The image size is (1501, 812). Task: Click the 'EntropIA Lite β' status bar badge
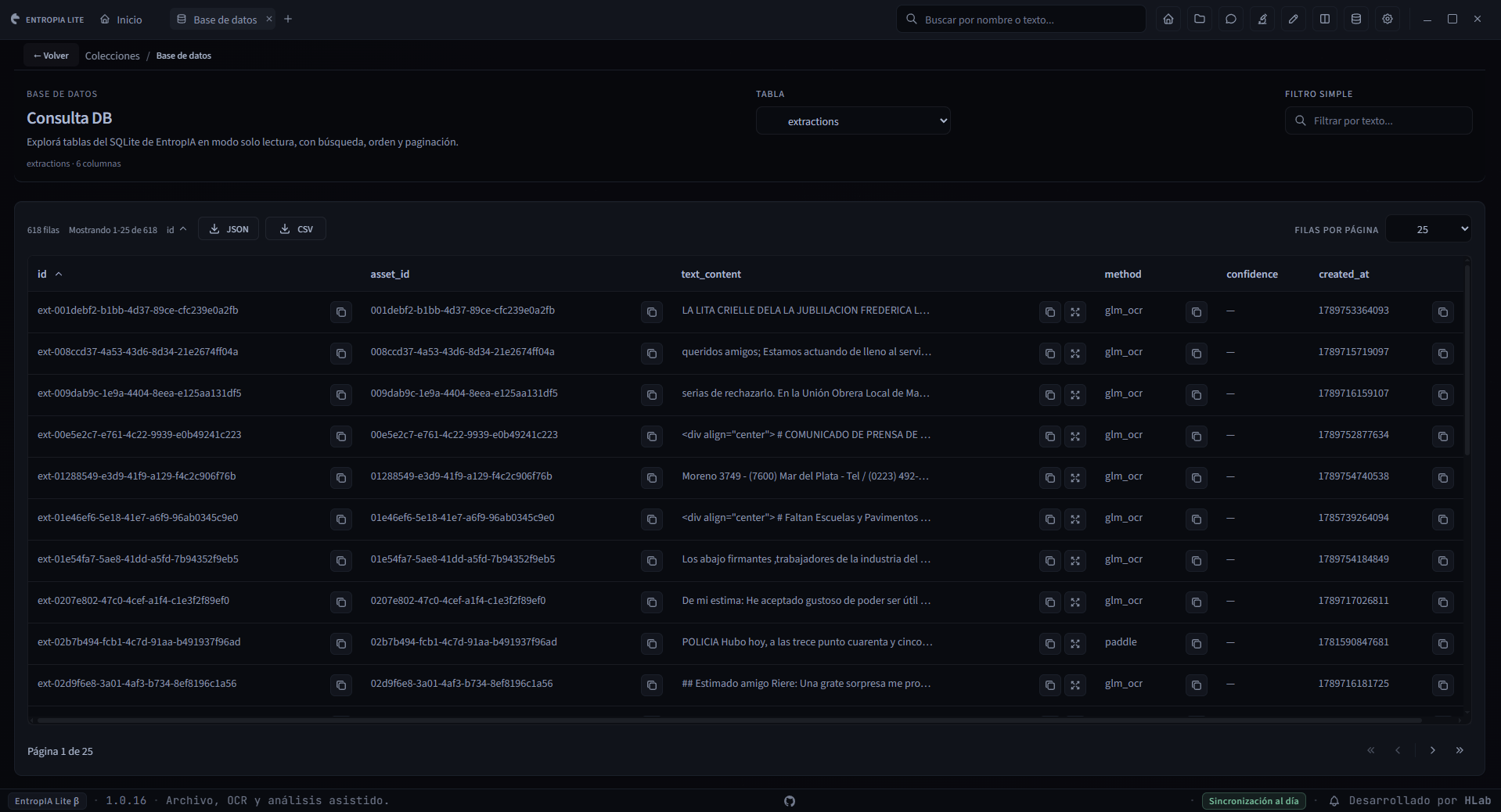tap(47, 801)
